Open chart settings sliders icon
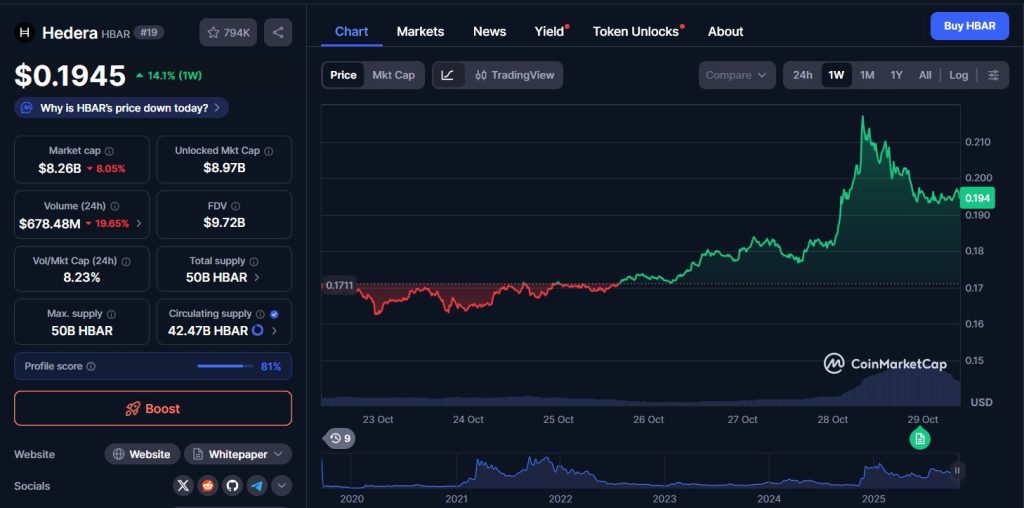1024x508 pixels. tap(993, 75)
